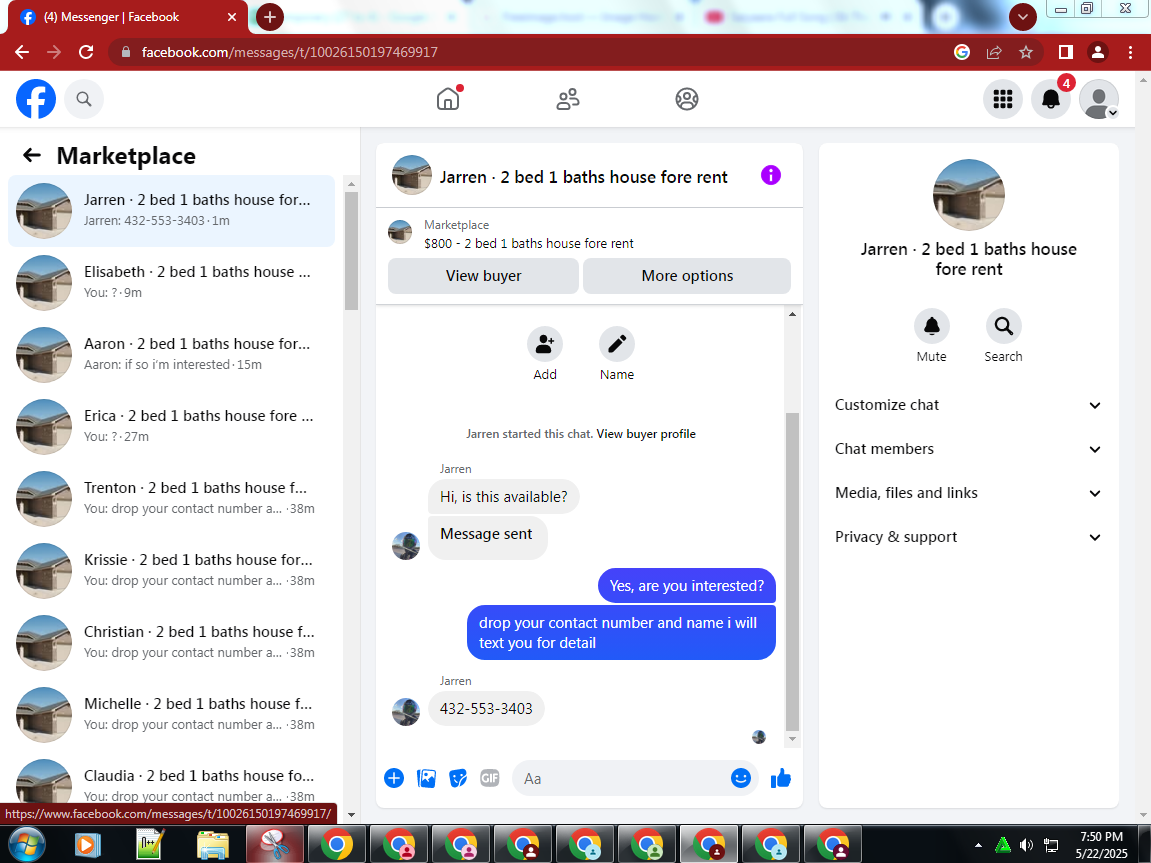Click the message thread scrollbar thumb
This screenshot has height=863, width=1151.
point(792,571)
